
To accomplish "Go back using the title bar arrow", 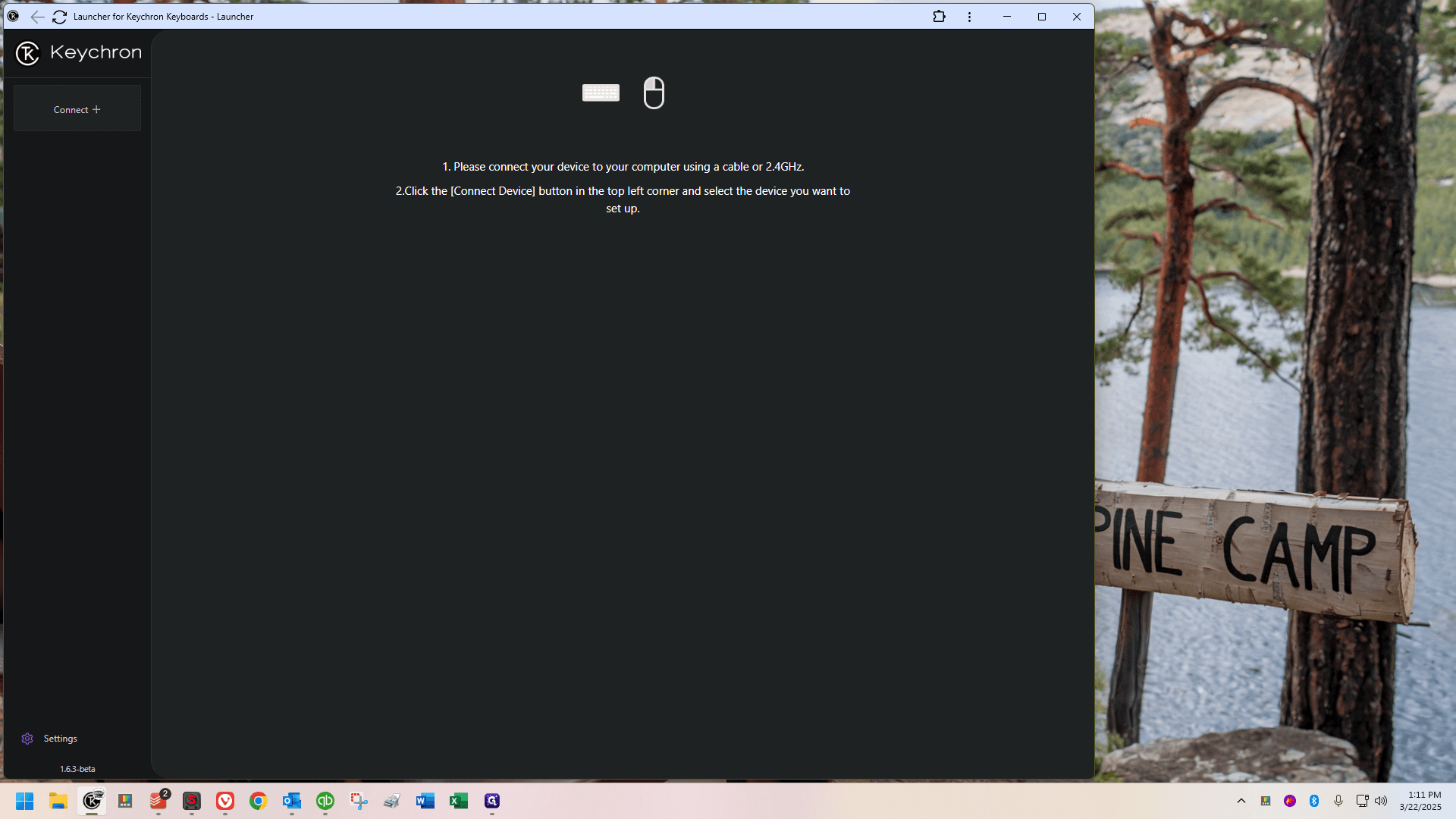I will tap(37, 17).
